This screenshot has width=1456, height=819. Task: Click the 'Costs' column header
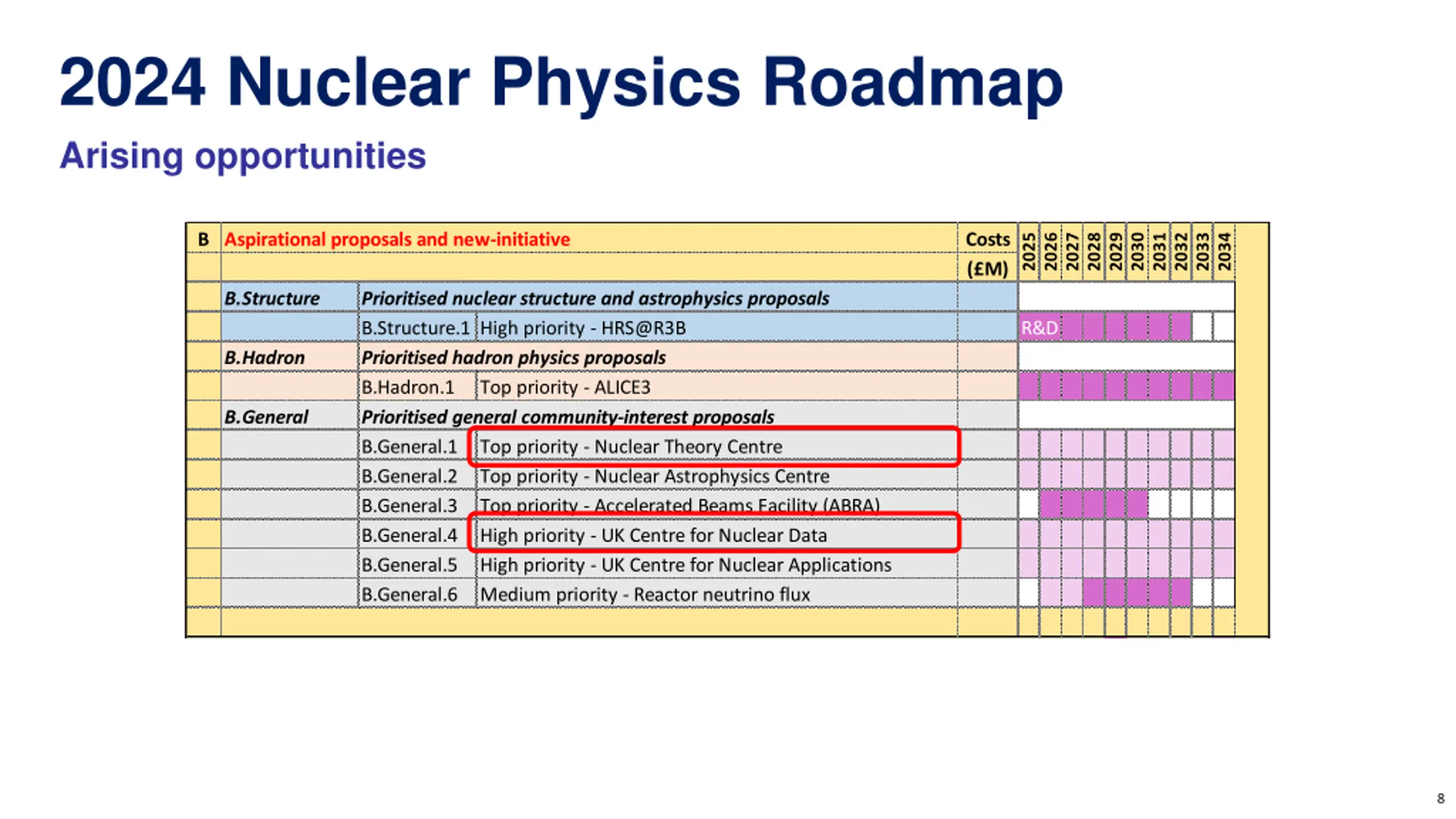[987, 239]
